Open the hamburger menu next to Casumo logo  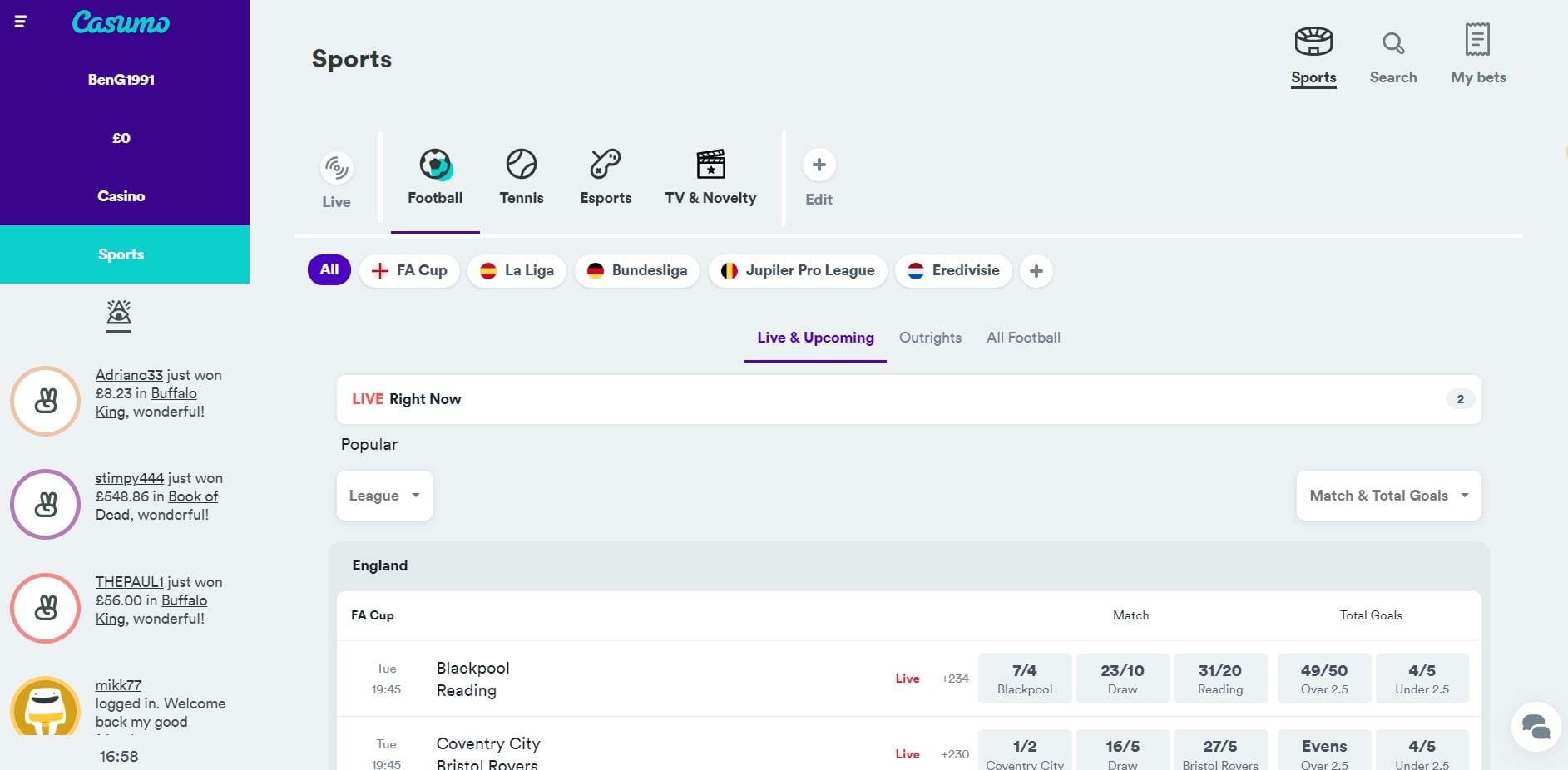pos(21,22)
